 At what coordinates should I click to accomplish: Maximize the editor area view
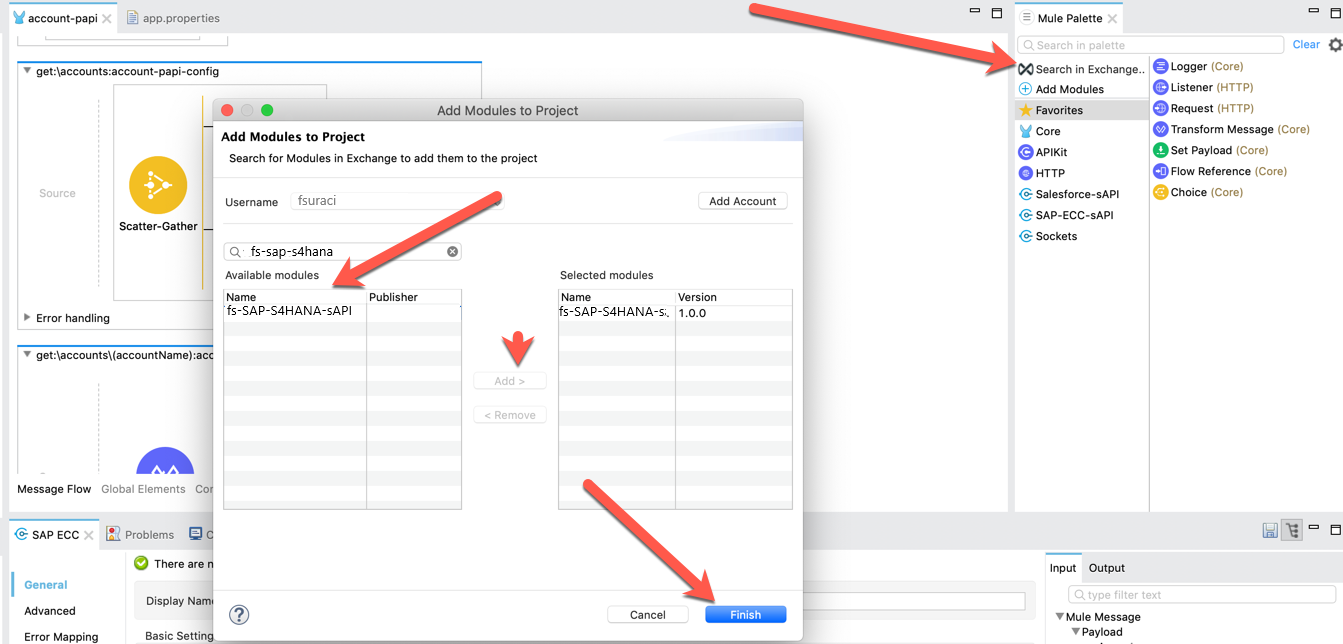click(996, 12)
